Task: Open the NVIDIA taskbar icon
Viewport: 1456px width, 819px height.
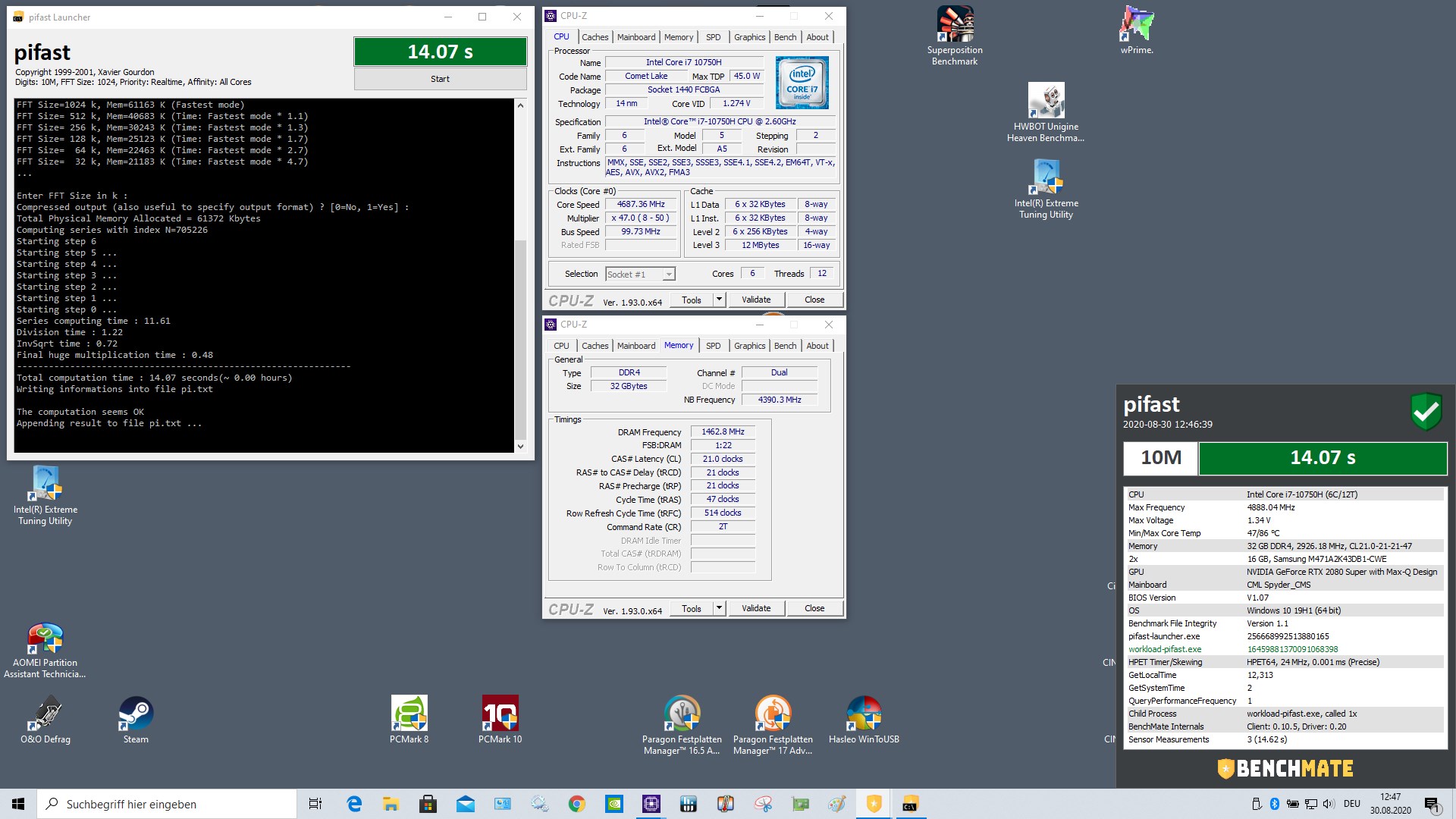Action: tap(614, 804)
